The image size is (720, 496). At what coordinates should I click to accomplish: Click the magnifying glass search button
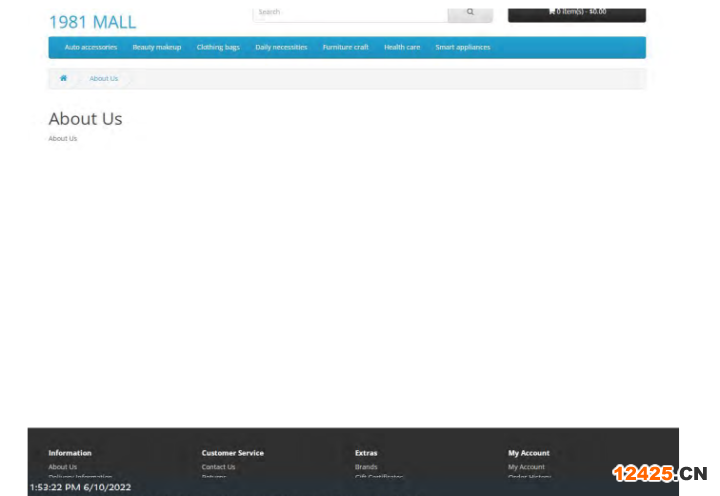point(470,13)
